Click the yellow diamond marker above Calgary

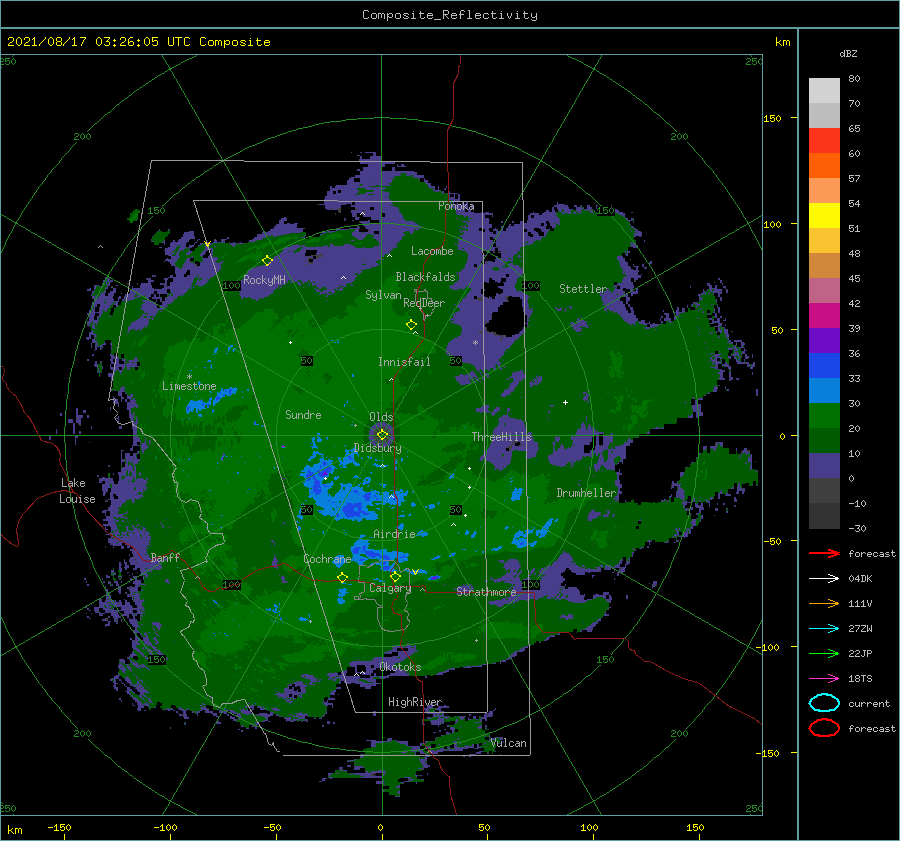395,576
